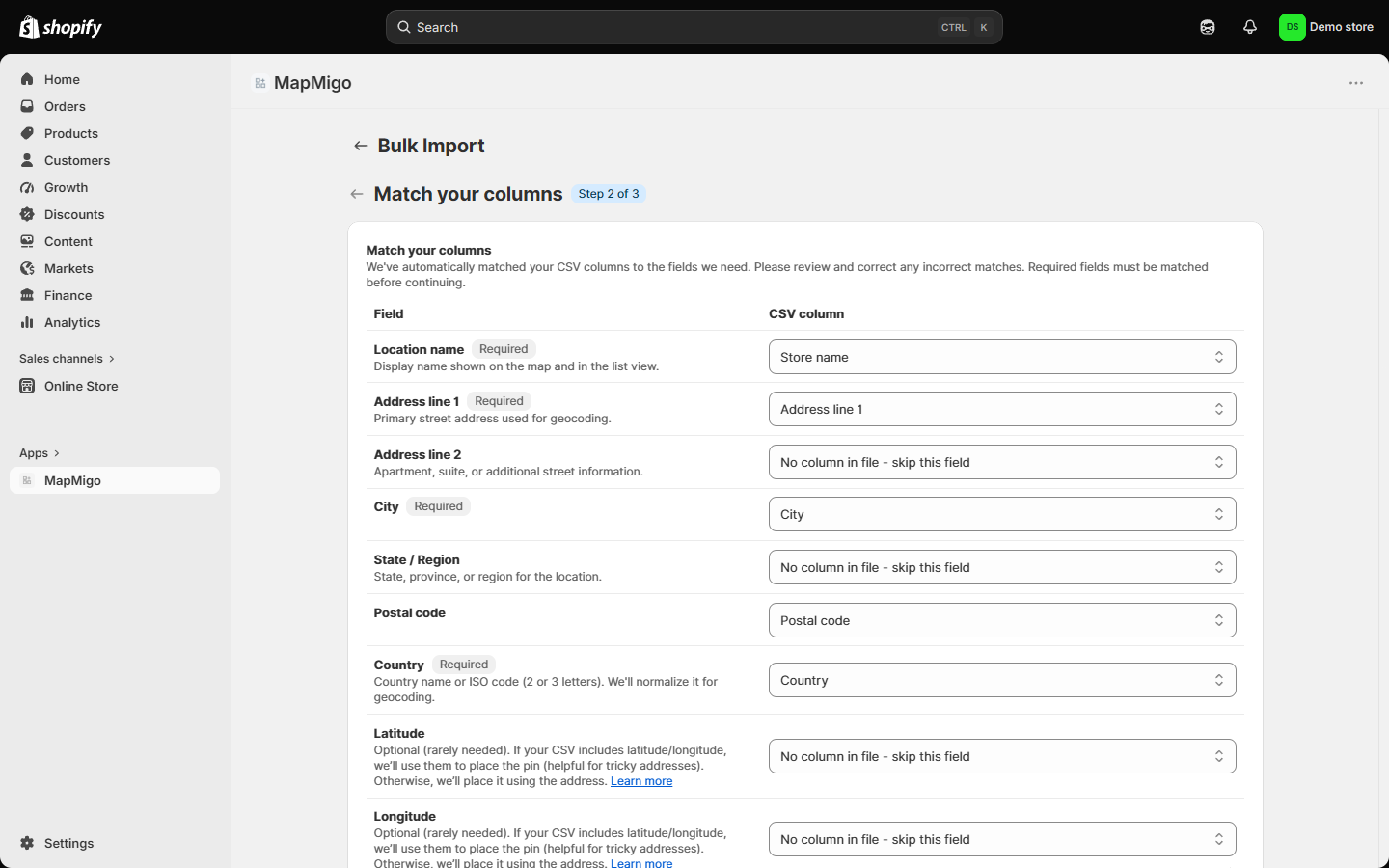The image size is (1389, 868).
Task: Click the CSV column header
Action: point(806,313)
